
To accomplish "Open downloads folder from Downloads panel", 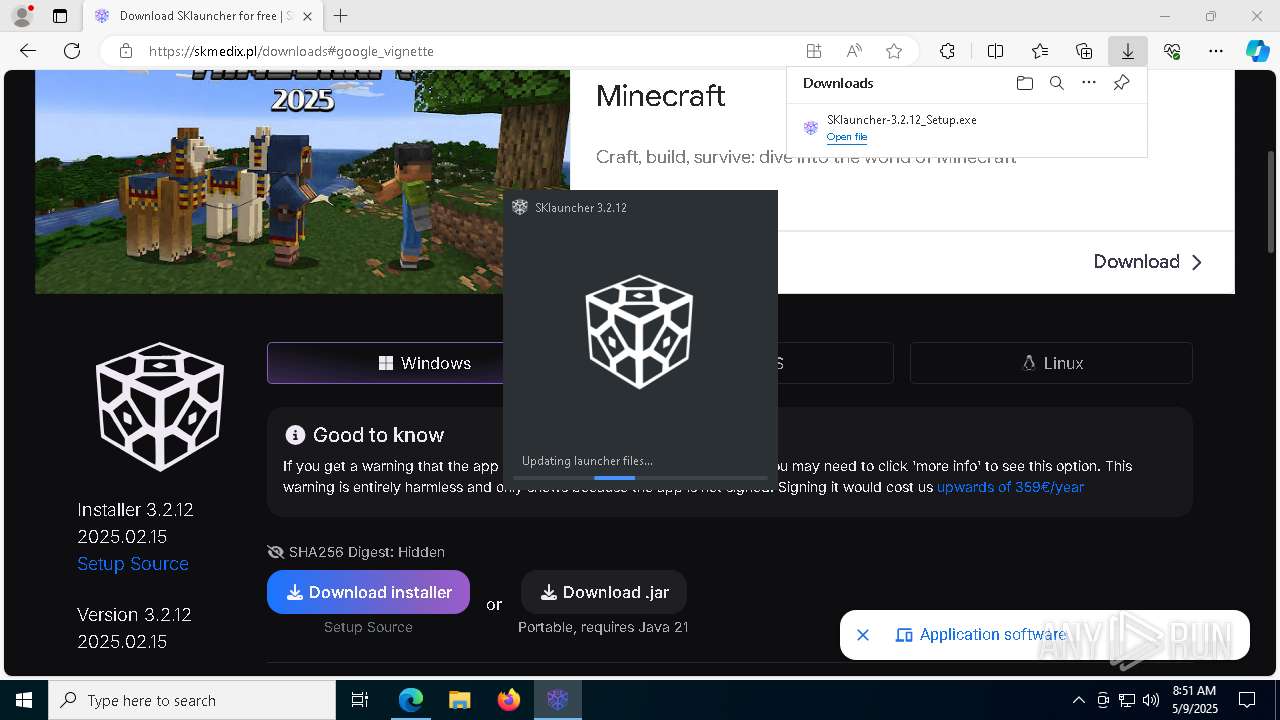I will click(1025, 83).
